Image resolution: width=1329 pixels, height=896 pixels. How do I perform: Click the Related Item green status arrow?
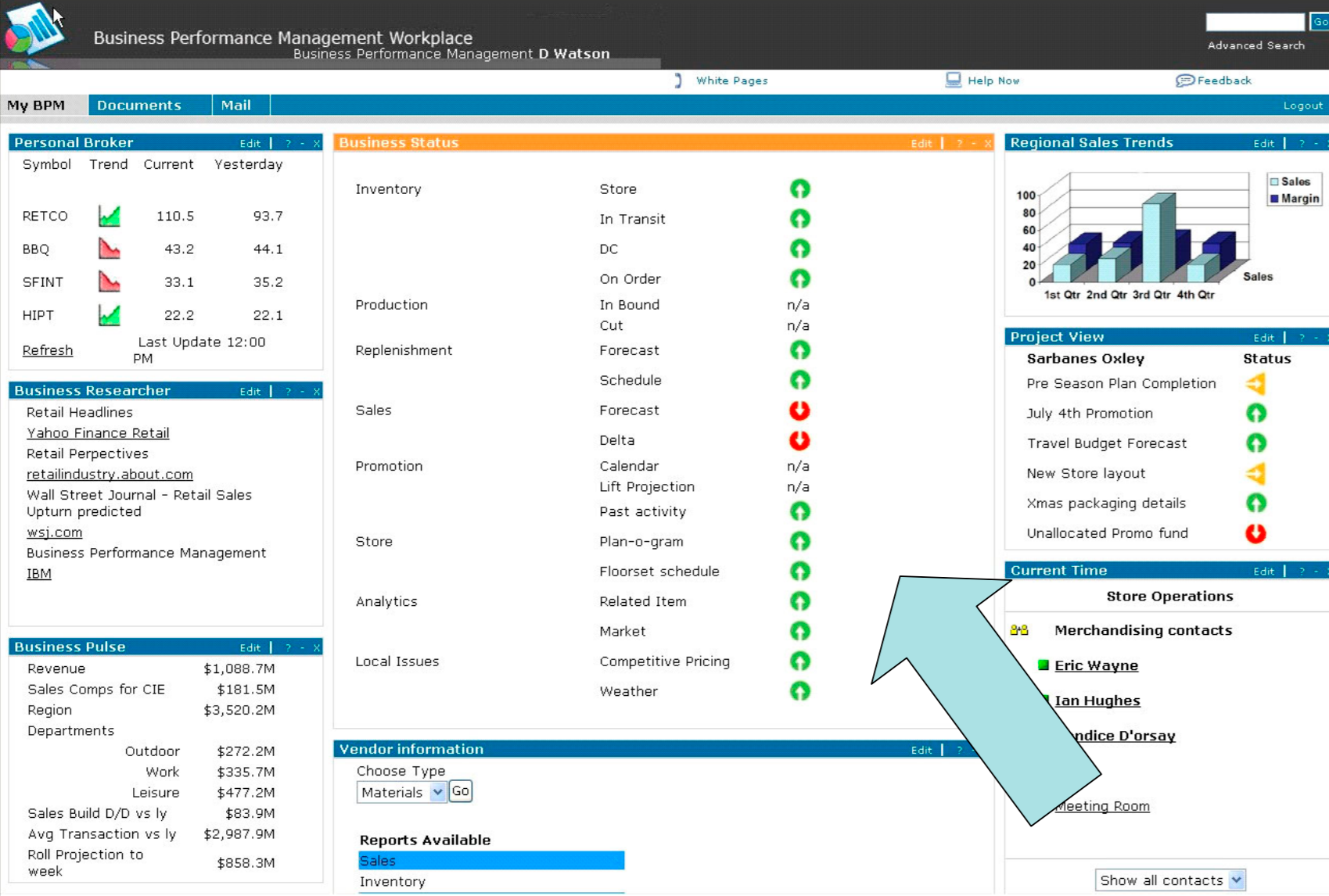tap(799, 601)
